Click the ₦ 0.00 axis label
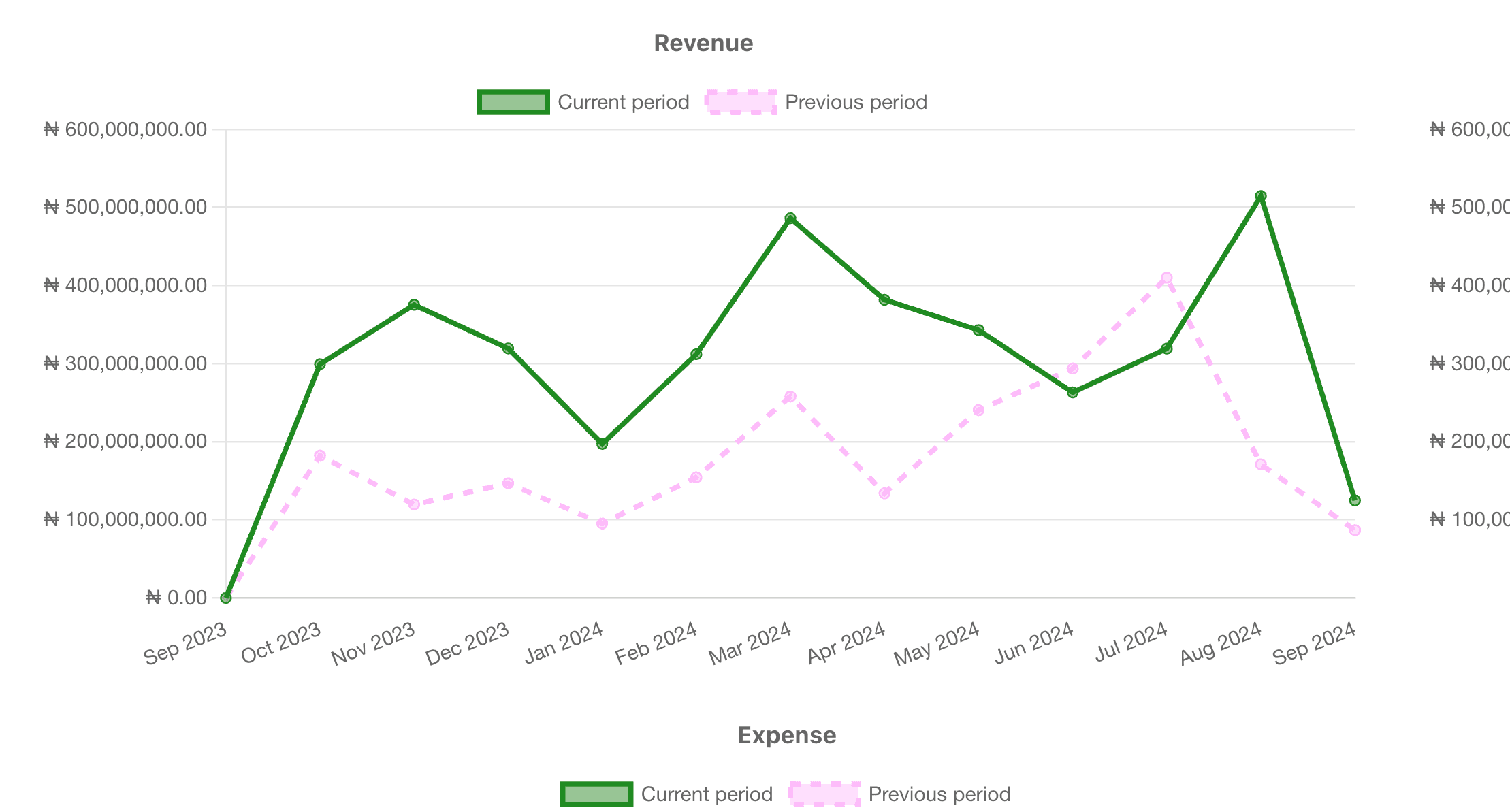Image resolution: width=1510 pixels, height=812 pixels. (x=176, y=598)
